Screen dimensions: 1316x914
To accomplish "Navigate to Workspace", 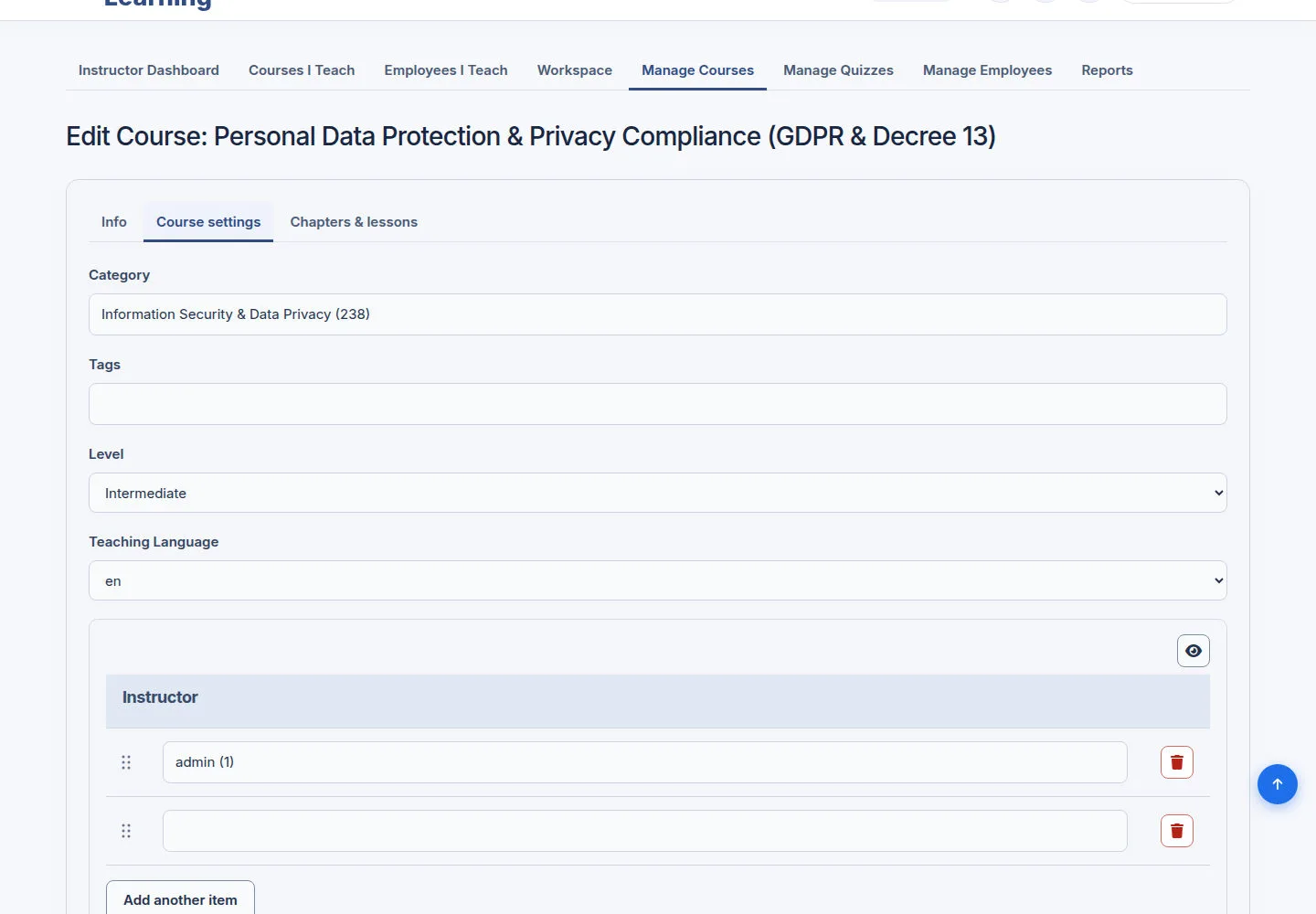I will coord(575,70).
